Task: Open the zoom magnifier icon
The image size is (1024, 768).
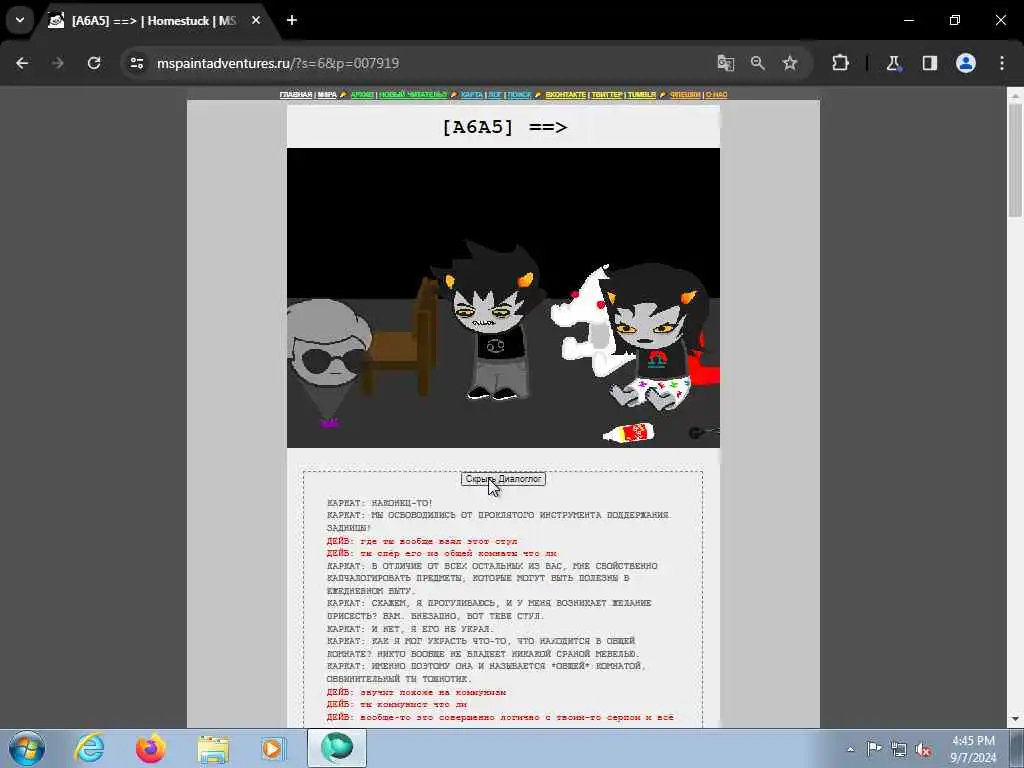Action: 758,63
